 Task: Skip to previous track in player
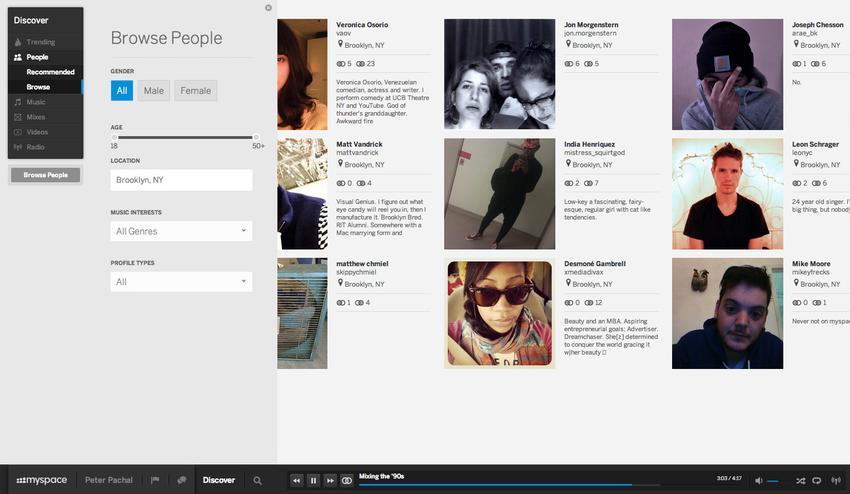pyautogui.click(x=297, y=480)
